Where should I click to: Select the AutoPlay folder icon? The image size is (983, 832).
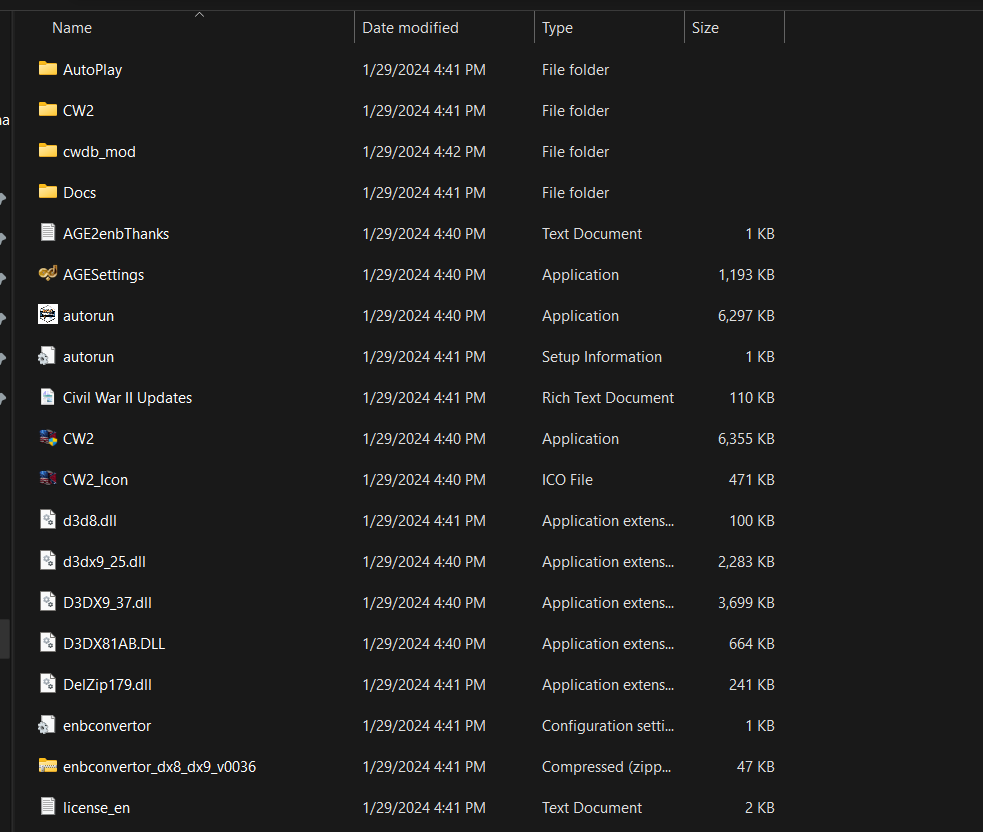pos(48,68)
